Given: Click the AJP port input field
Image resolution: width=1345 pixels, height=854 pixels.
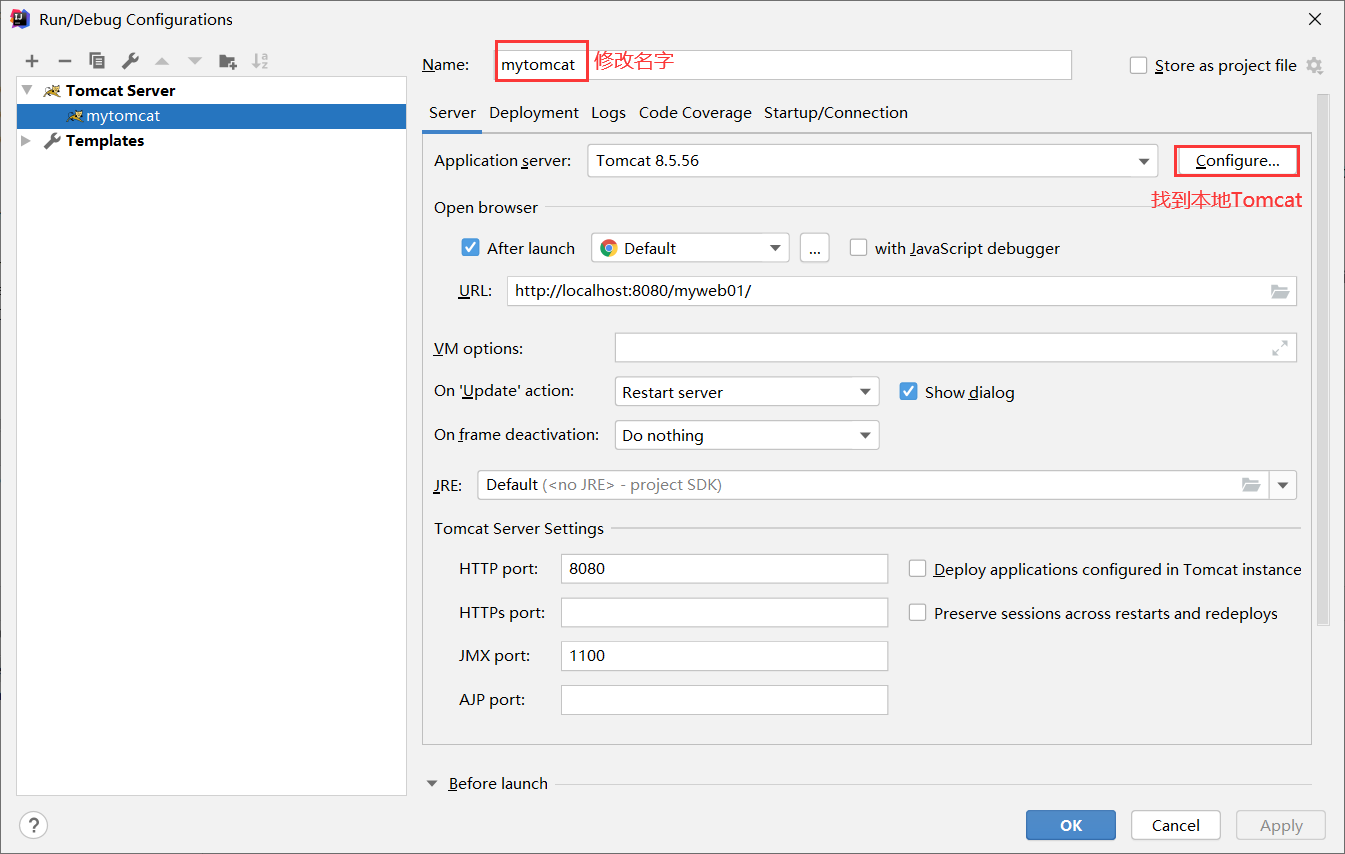Looking at the screenshot, I should [724, 700].
